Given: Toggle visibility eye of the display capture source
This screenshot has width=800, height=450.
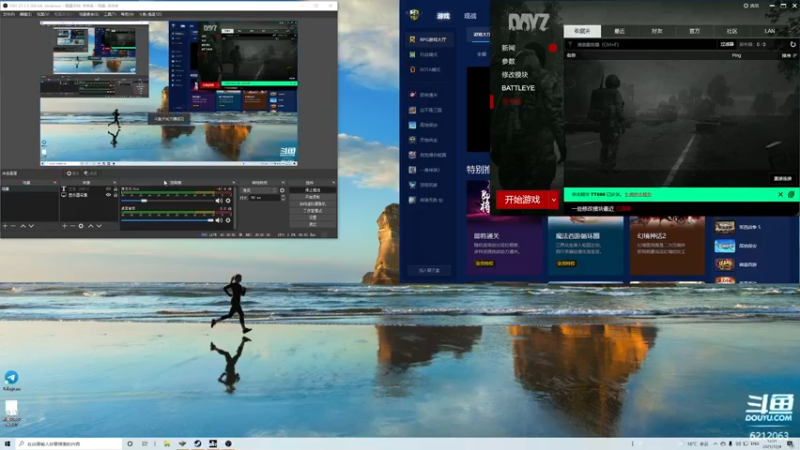Looking at the screenshot, I should tap(108, 195).
